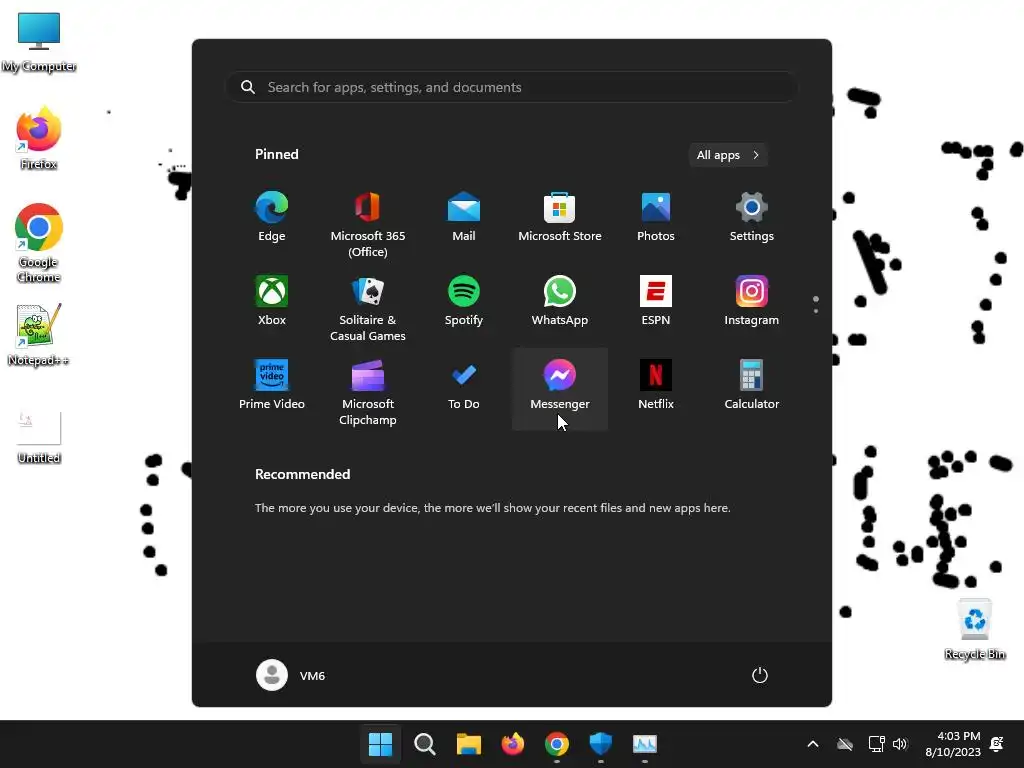Launch Netflix from the pinned apps
The height and width of the screenshot is (768, 1024).
point(656,385)
